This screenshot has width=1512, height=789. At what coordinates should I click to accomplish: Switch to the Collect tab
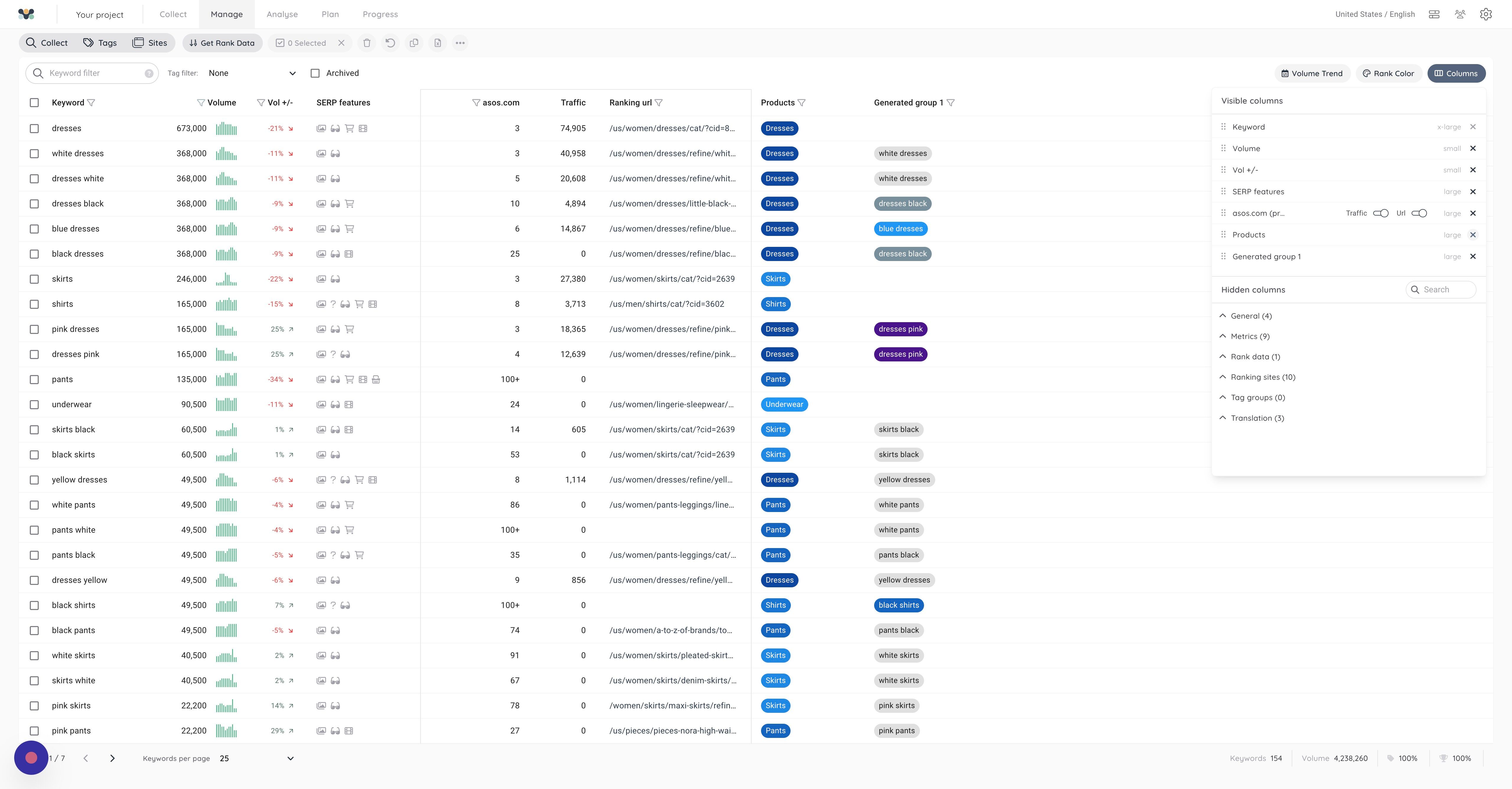coord(173,14)
